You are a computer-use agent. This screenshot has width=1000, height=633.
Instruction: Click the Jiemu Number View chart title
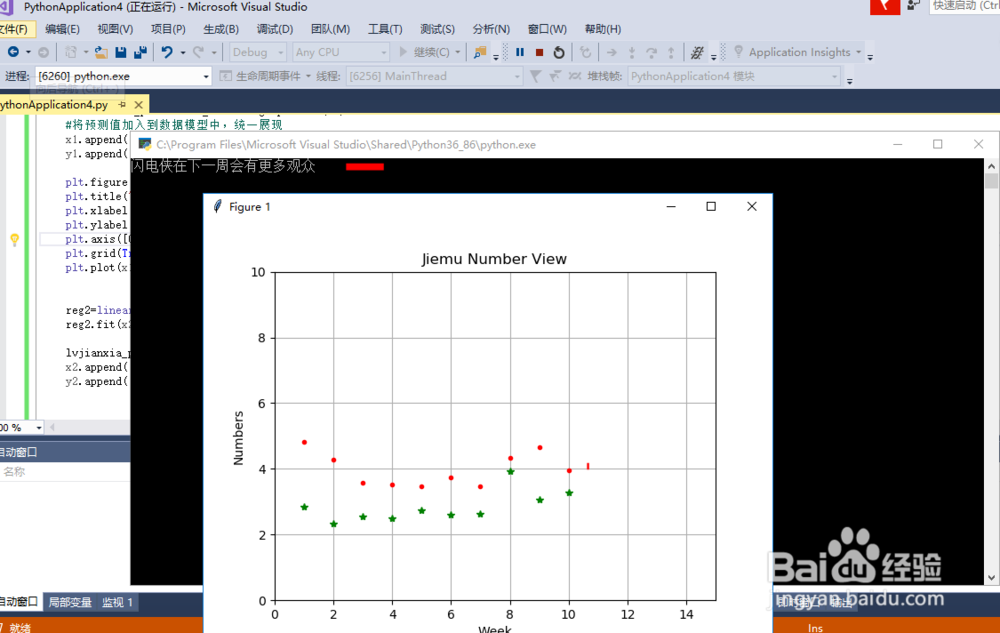point(494,259)
